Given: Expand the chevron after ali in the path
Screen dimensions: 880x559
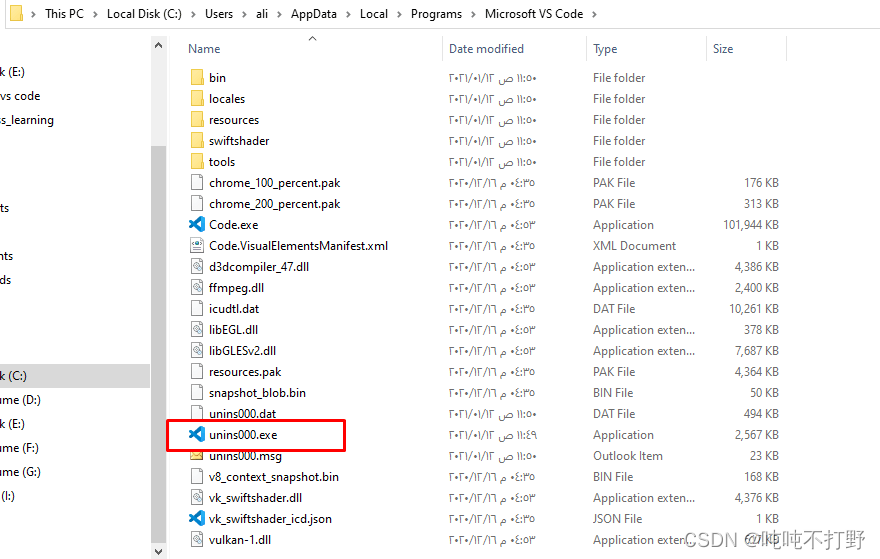Looking at the screenshot, I should pos(279,14).
